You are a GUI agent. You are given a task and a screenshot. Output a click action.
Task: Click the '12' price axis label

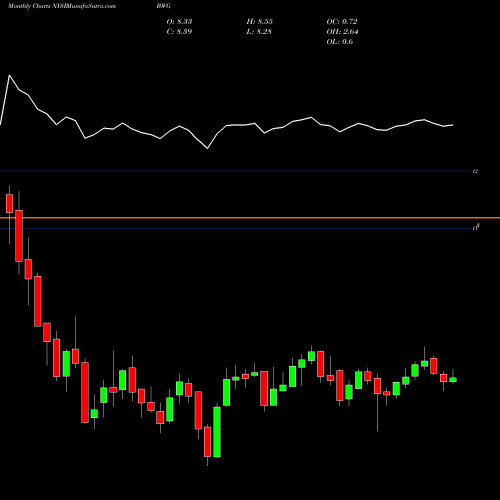[475, 171]
